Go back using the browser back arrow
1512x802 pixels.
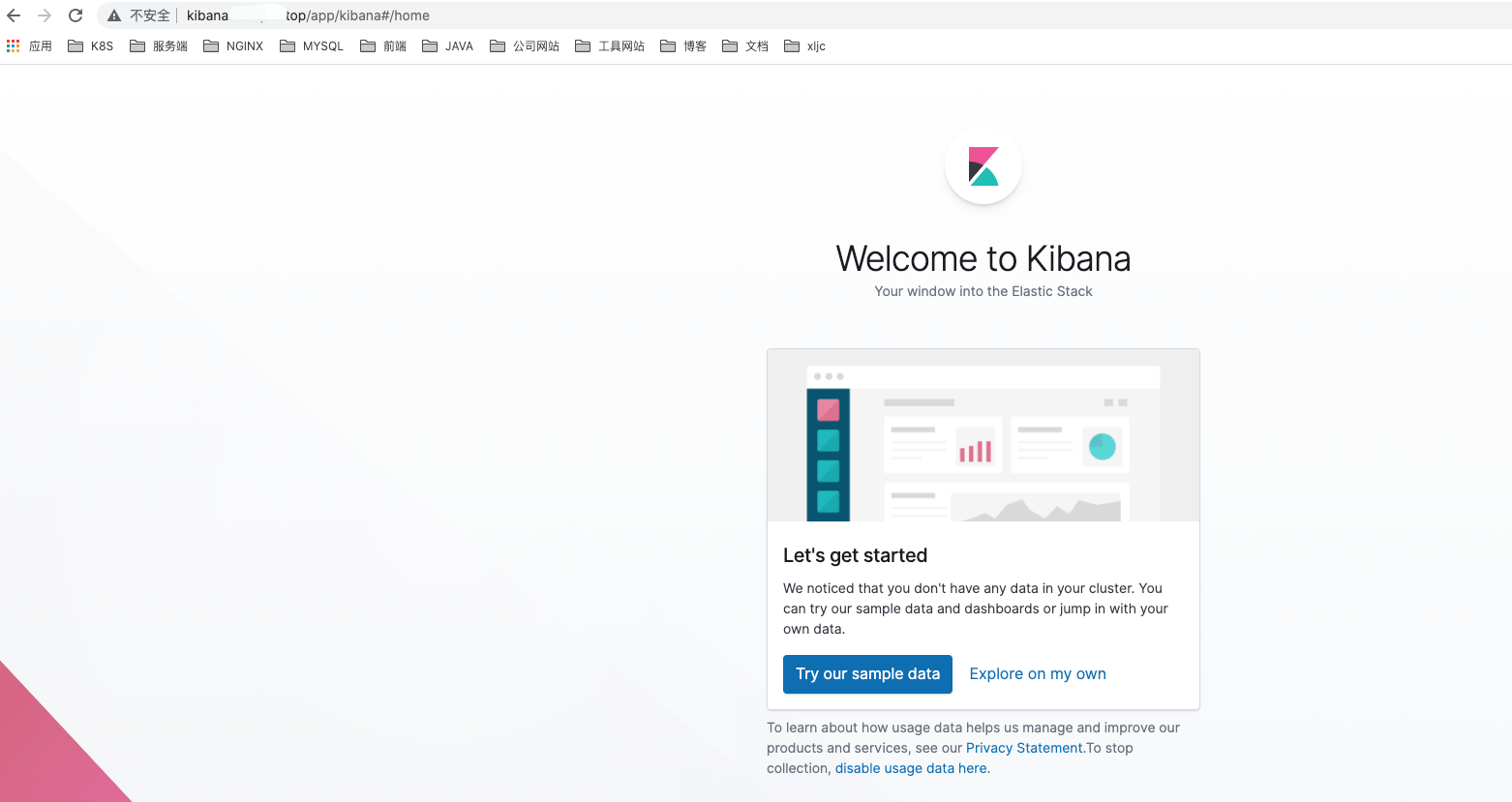14,15
